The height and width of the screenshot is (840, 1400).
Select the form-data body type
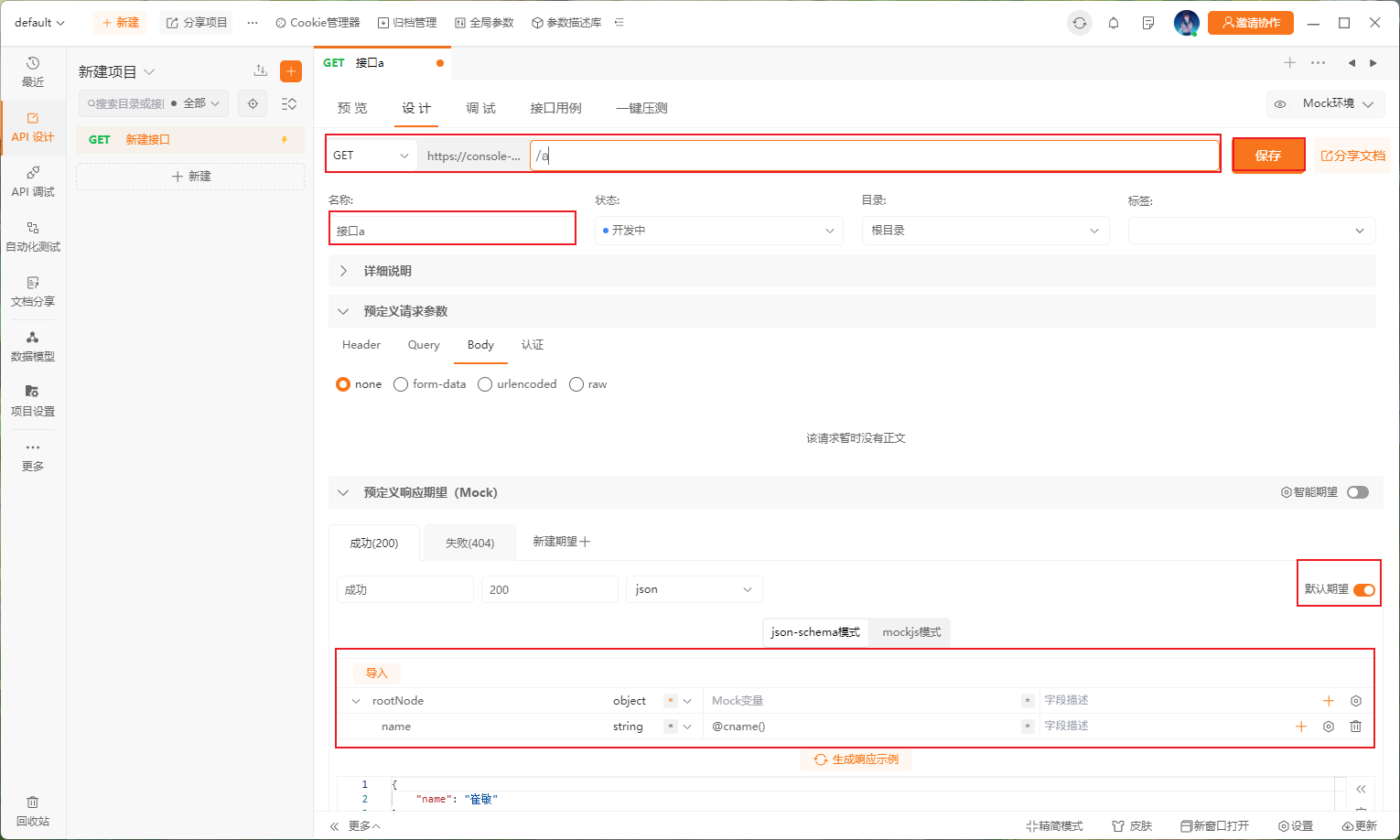coord(401,384)
